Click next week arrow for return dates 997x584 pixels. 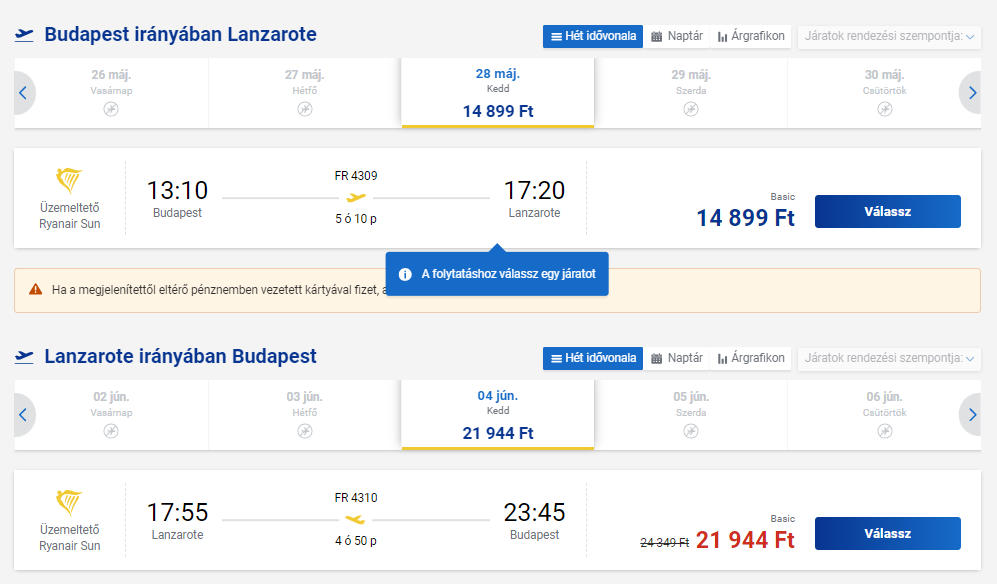(973, 414)
